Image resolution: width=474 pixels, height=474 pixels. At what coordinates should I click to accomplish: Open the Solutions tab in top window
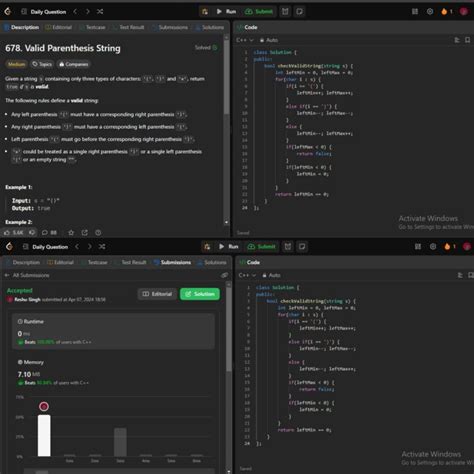click(x=210, y=27)
